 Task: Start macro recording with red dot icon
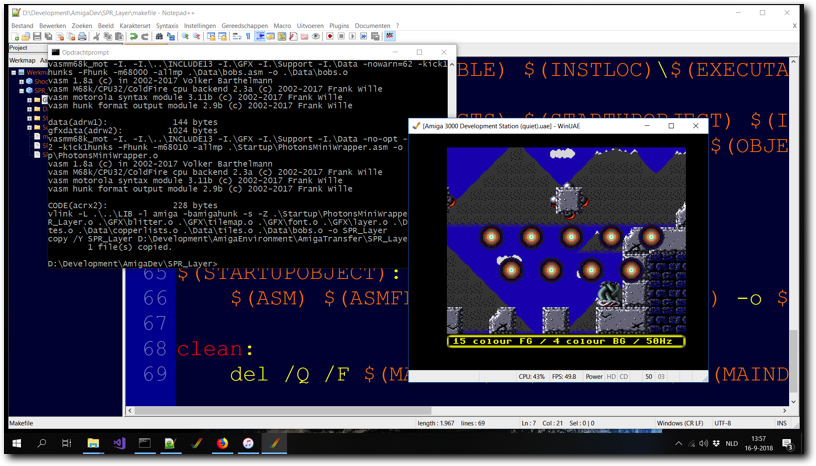330,36
